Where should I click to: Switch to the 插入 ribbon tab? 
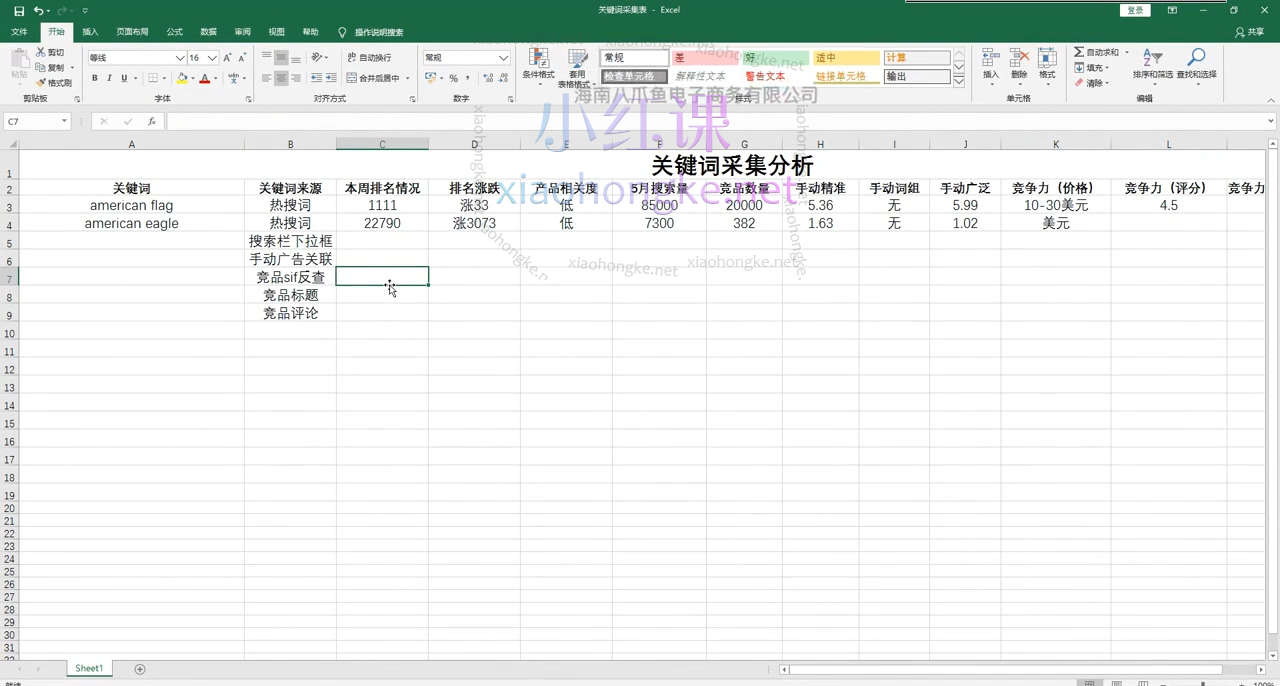90,31
